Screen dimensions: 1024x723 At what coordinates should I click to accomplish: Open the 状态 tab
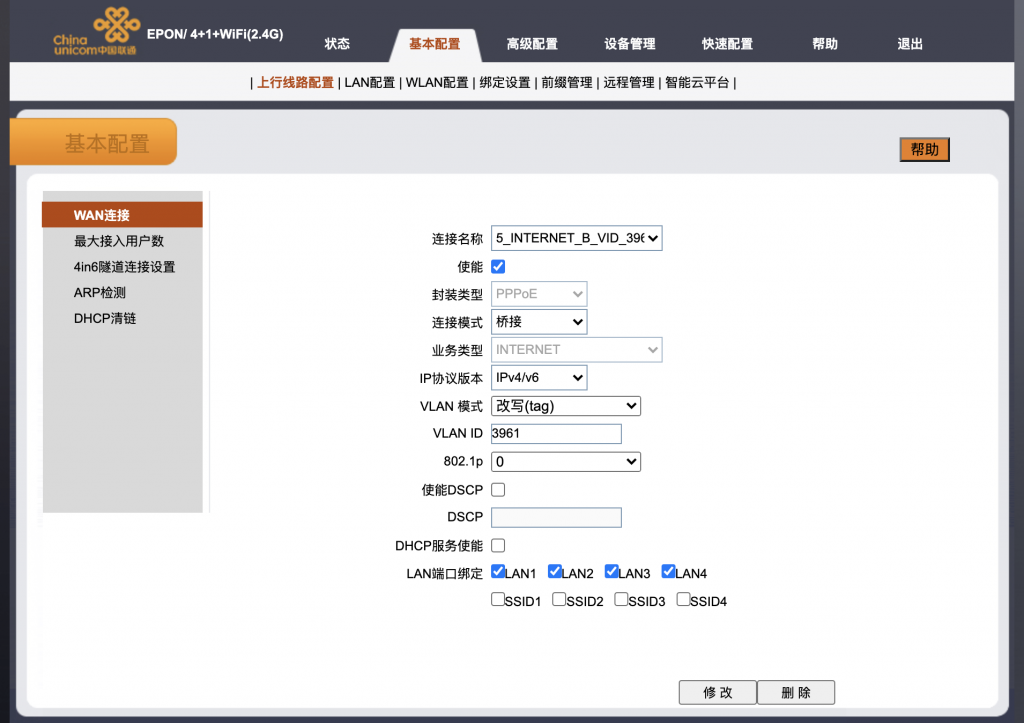(x=337, y=44)
